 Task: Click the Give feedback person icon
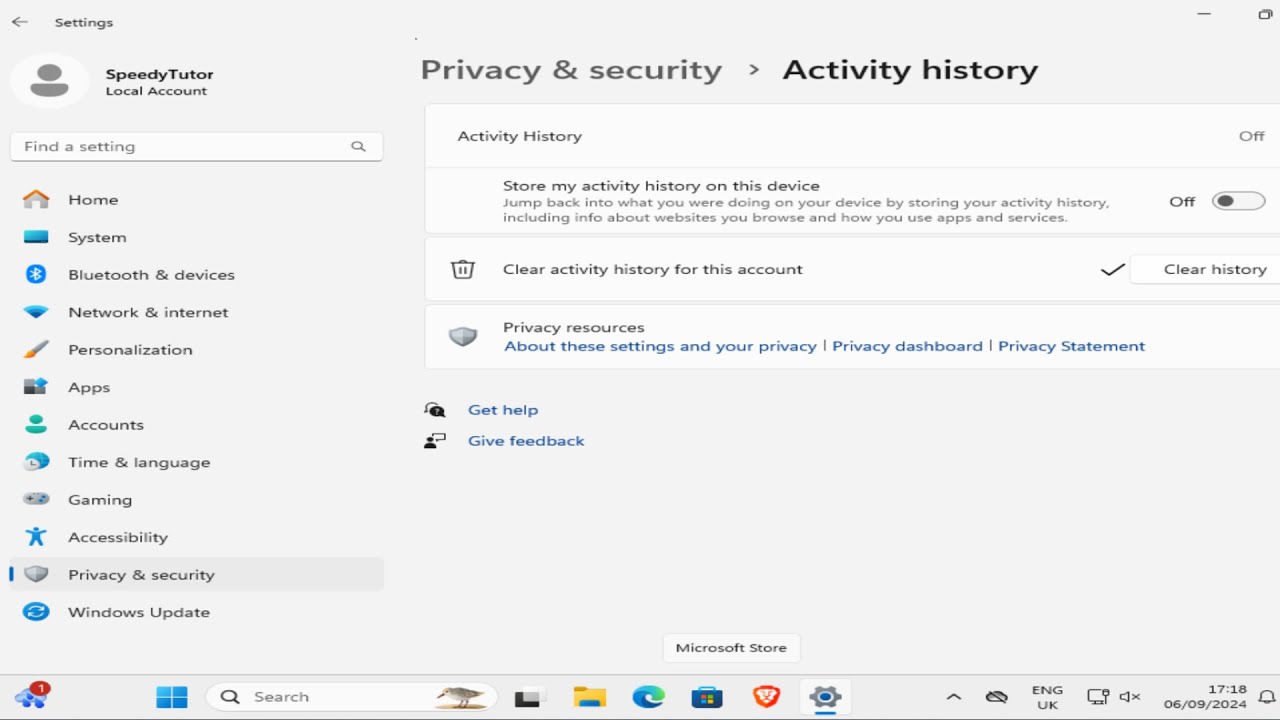pos(434,441)
